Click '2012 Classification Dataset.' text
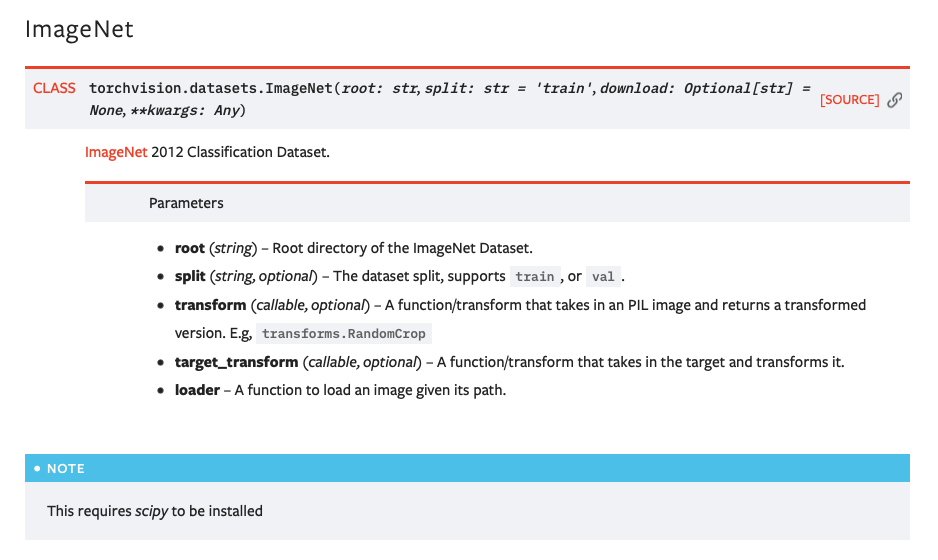This screenshot has height=560, width=938. point(240,152)
